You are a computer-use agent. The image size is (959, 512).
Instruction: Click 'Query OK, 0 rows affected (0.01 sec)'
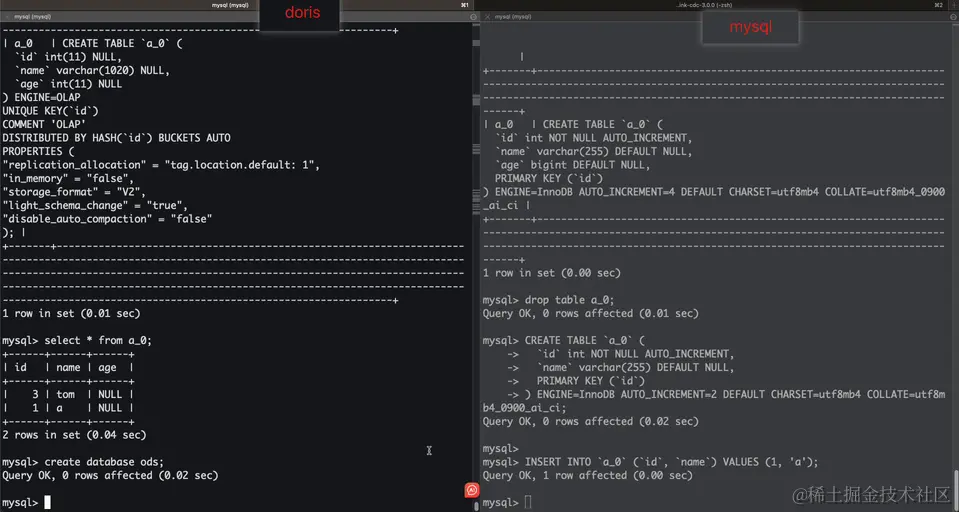(x=591, y=313)
